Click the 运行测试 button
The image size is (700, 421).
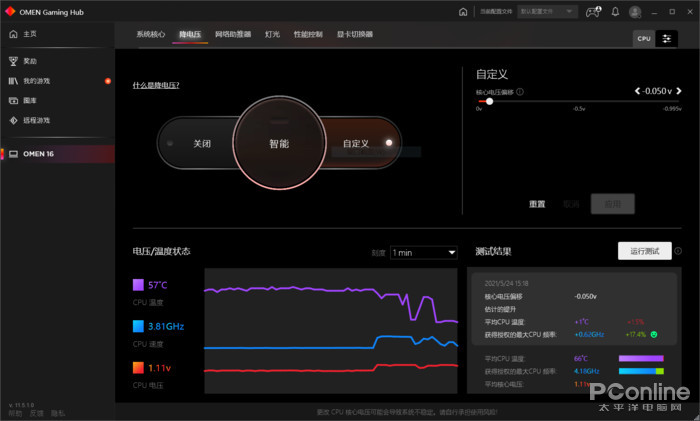click(x=644, y=251)
